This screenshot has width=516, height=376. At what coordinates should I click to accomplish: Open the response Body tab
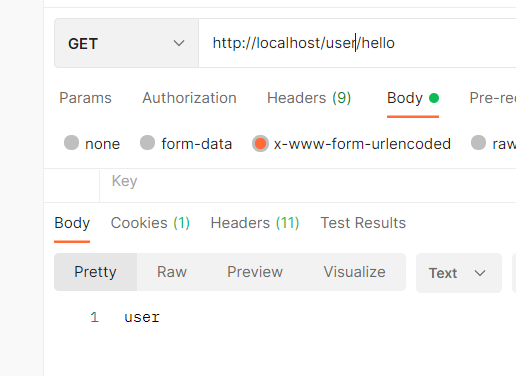[x=72, y=223]
